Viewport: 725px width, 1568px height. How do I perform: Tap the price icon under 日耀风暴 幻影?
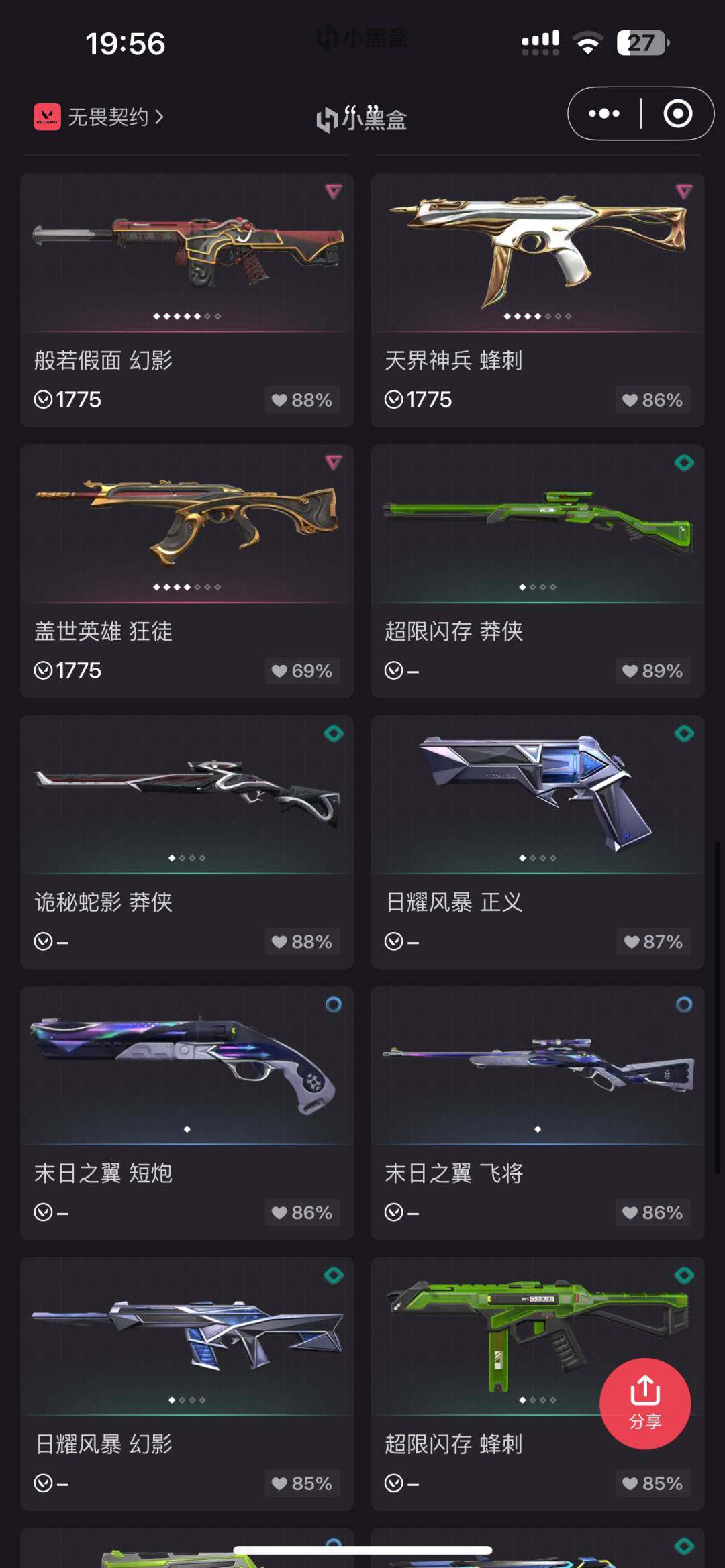43,1483
